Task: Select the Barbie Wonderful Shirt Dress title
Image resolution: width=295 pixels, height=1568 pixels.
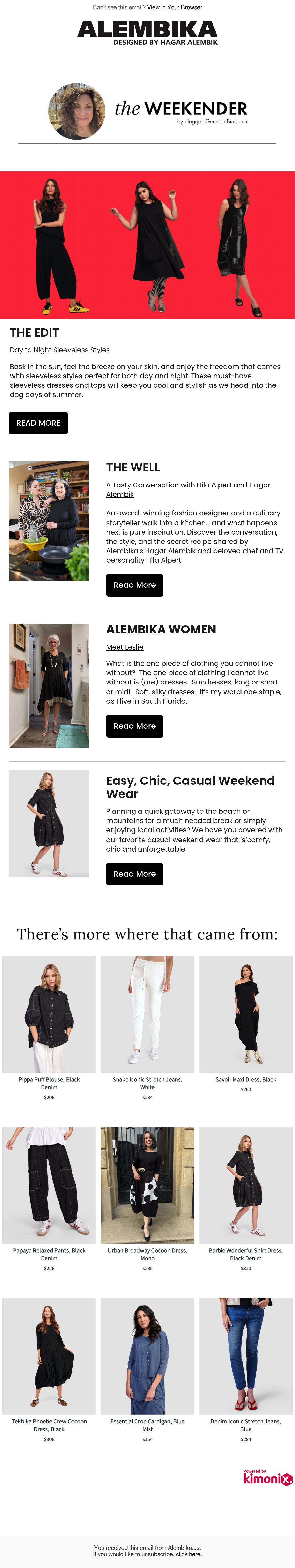Action: tap(246, 1254)
